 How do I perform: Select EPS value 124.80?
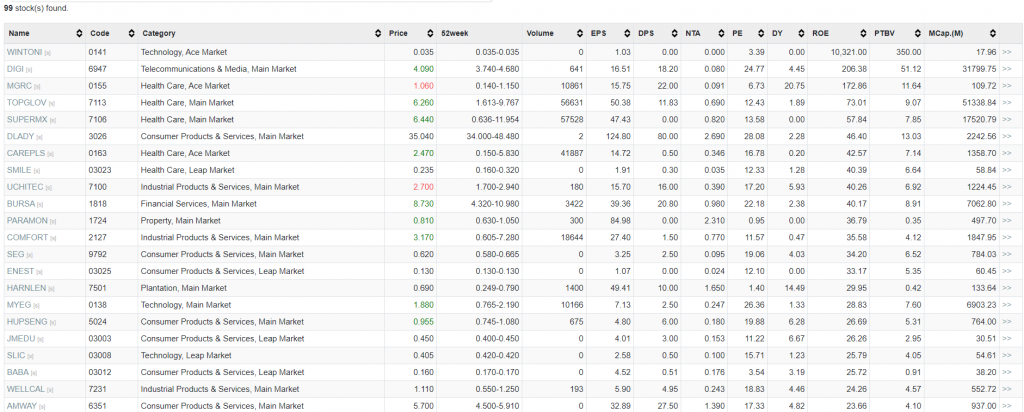[x=618, y=136]
